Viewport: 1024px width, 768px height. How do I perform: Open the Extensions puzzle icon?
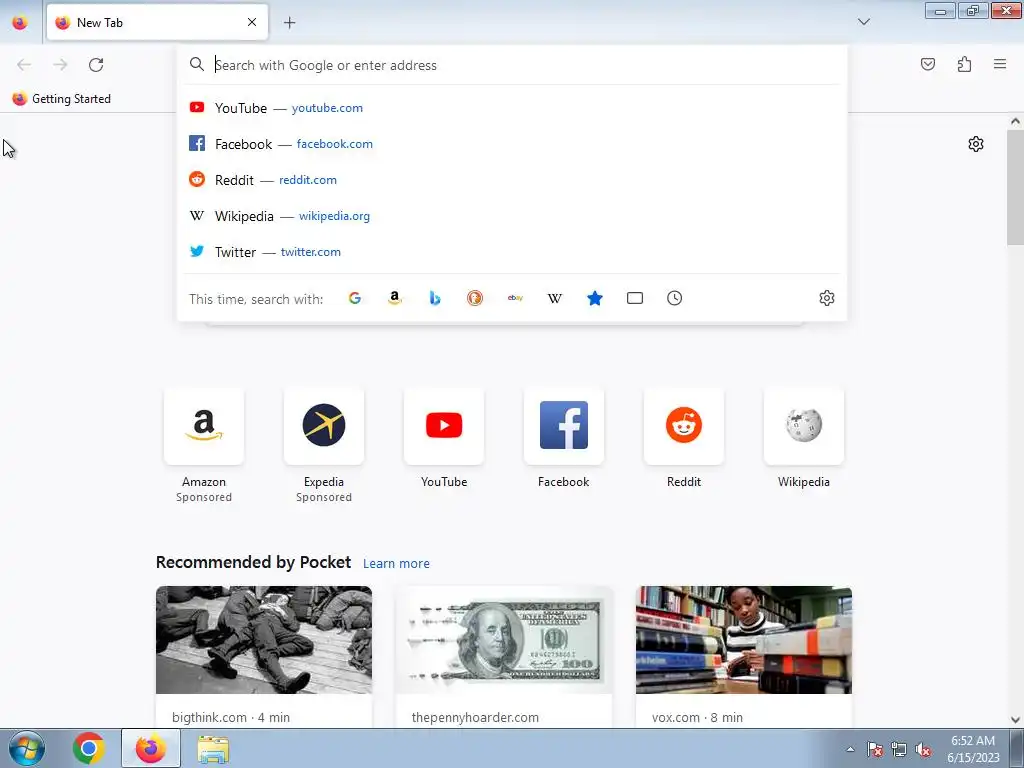(965, 64)
